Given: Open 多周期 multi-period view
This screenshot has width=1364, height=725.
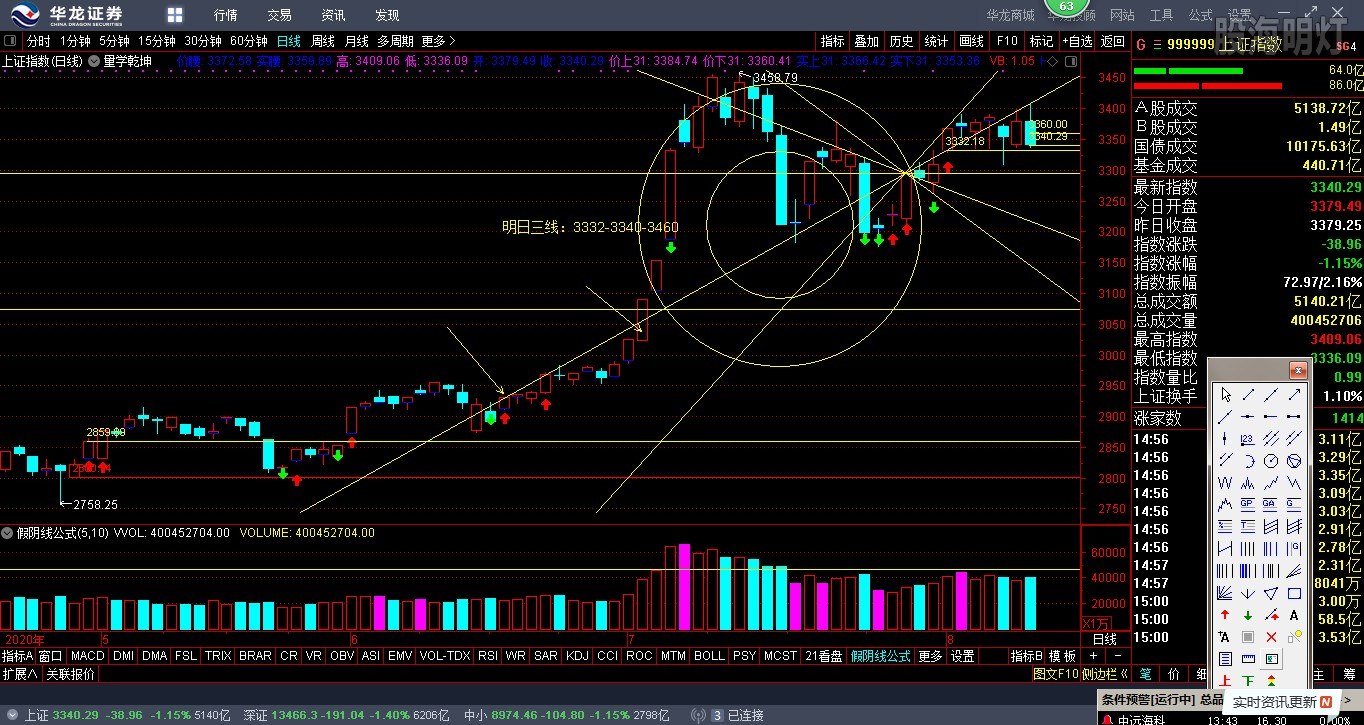Looking at the screenshot, I should (x=395, y=41).
